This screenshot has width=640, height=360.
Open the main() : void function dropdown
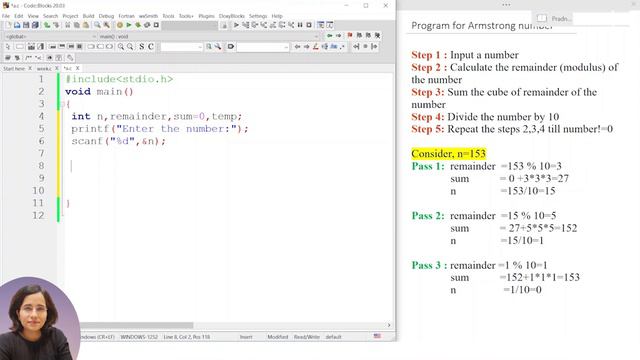[x=208, y=36]
